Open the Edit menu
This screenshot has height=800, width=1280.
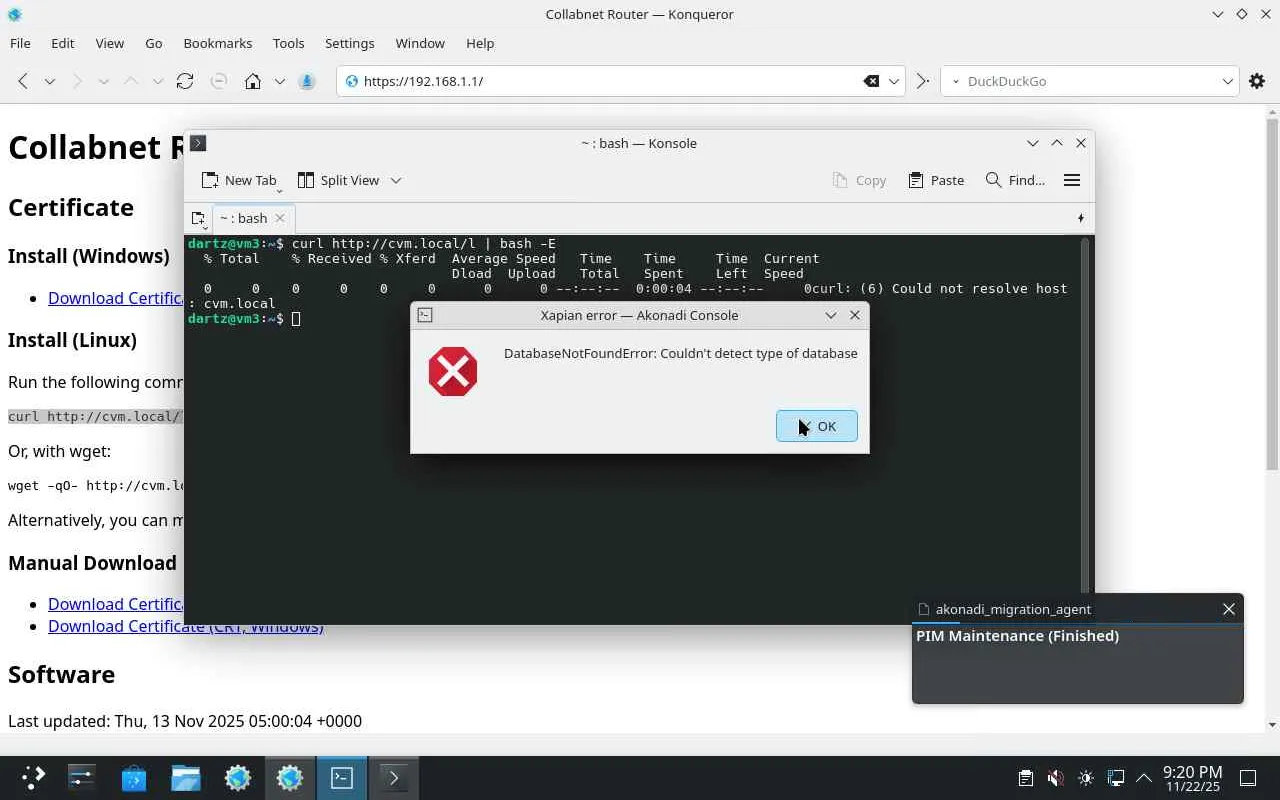tap(62, 43)
